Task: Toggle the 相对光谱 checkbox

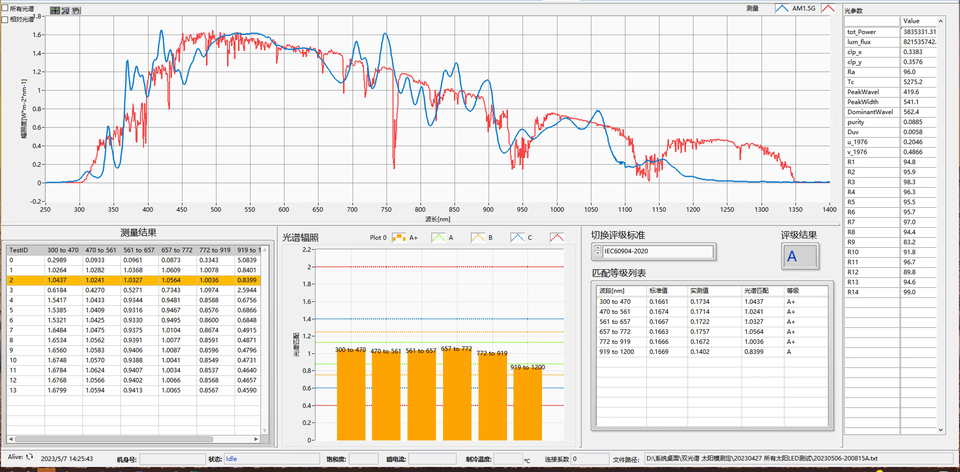Action: pyautogui.click(x=5, y=18)
